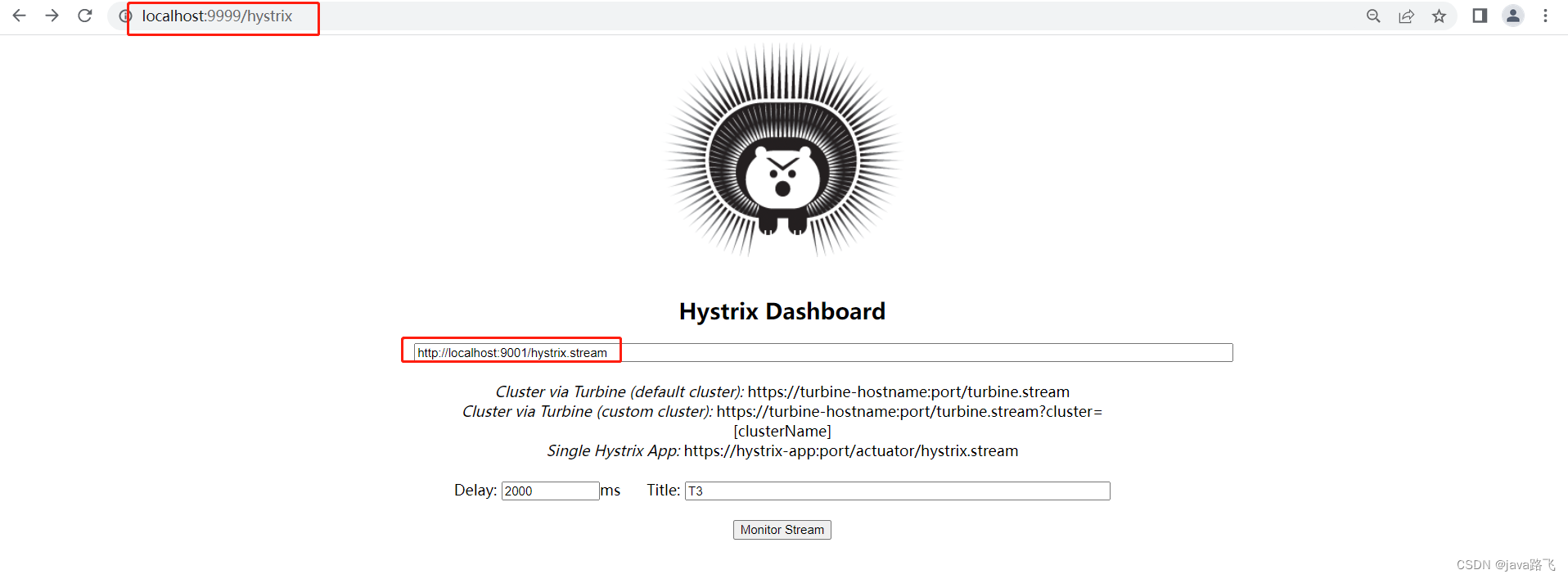This screenshot has width=1568, height=579.
Task: Click the Title: label
Action: (x=664, y=491)
